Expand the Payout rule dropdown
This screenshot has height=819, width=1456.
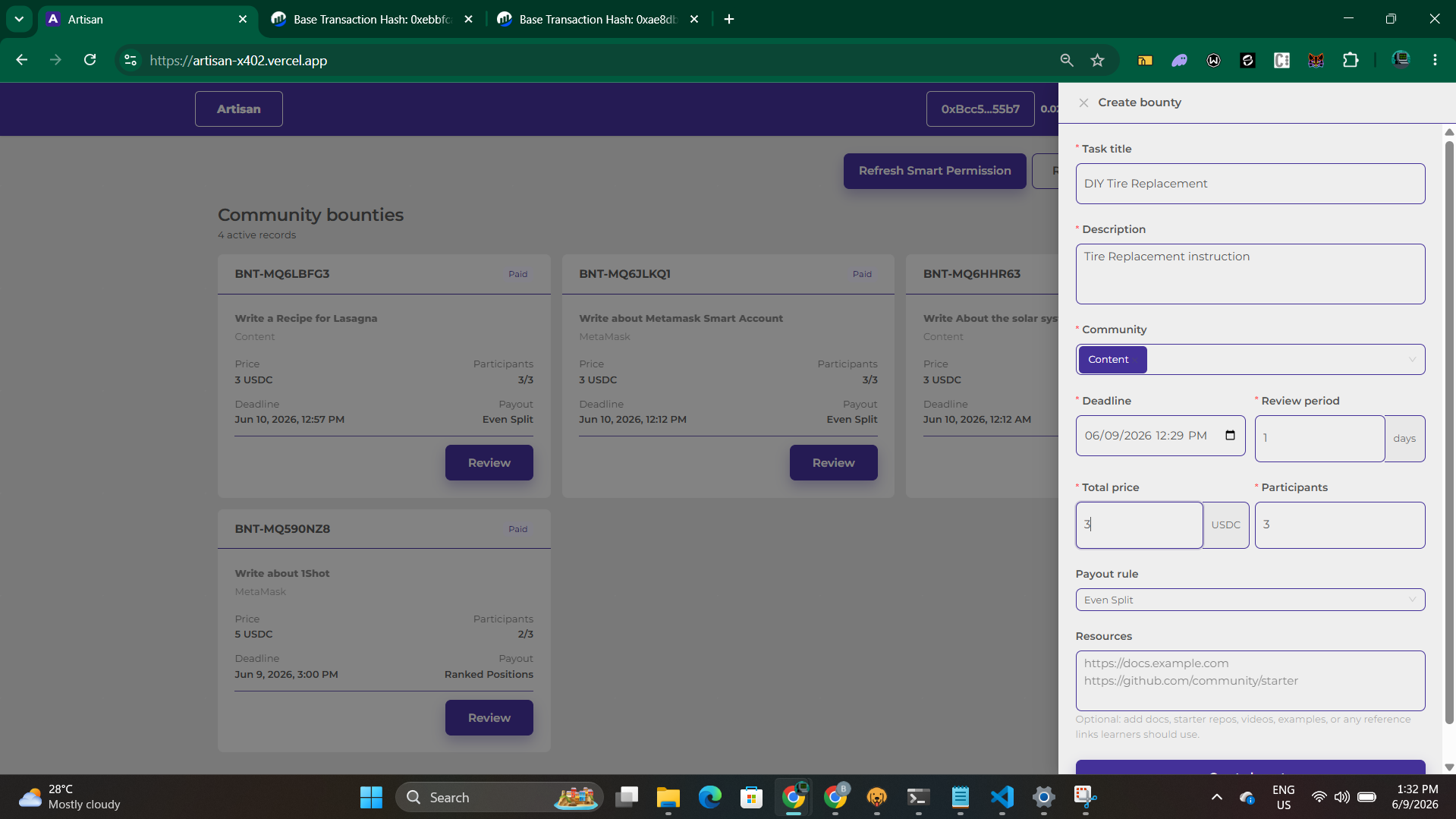coord(1250,600)
